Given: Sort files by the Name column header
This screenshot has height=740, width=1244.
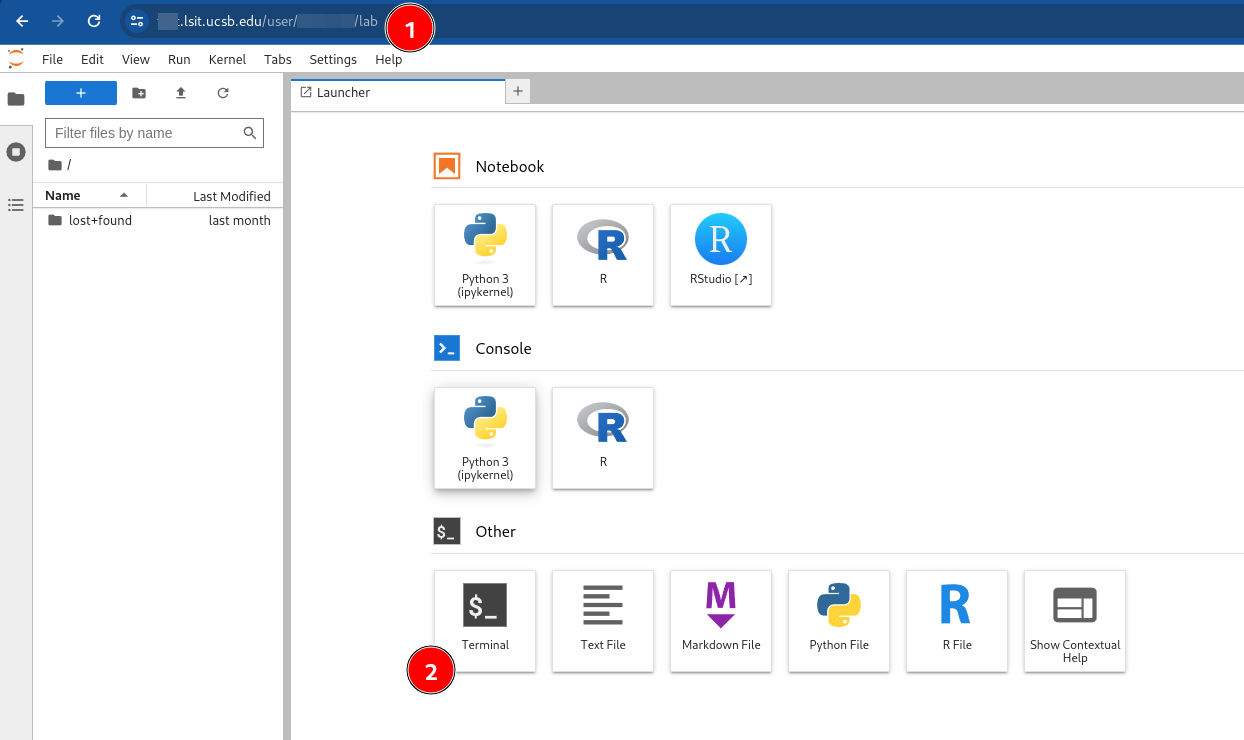Looking at the screenshot, I should 89,196.
